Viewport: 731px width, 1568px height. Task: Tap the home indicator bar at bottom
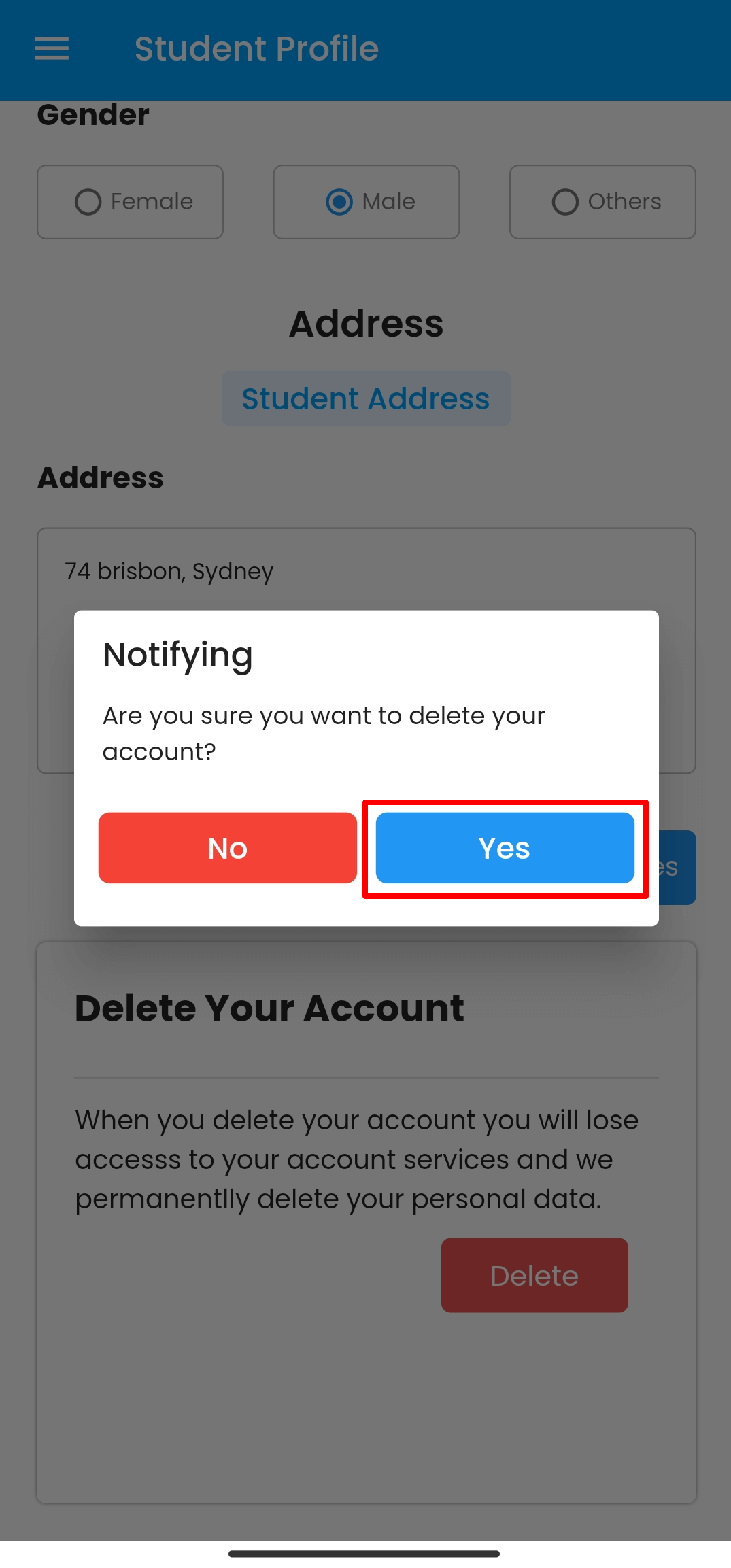coord(364,1554)
